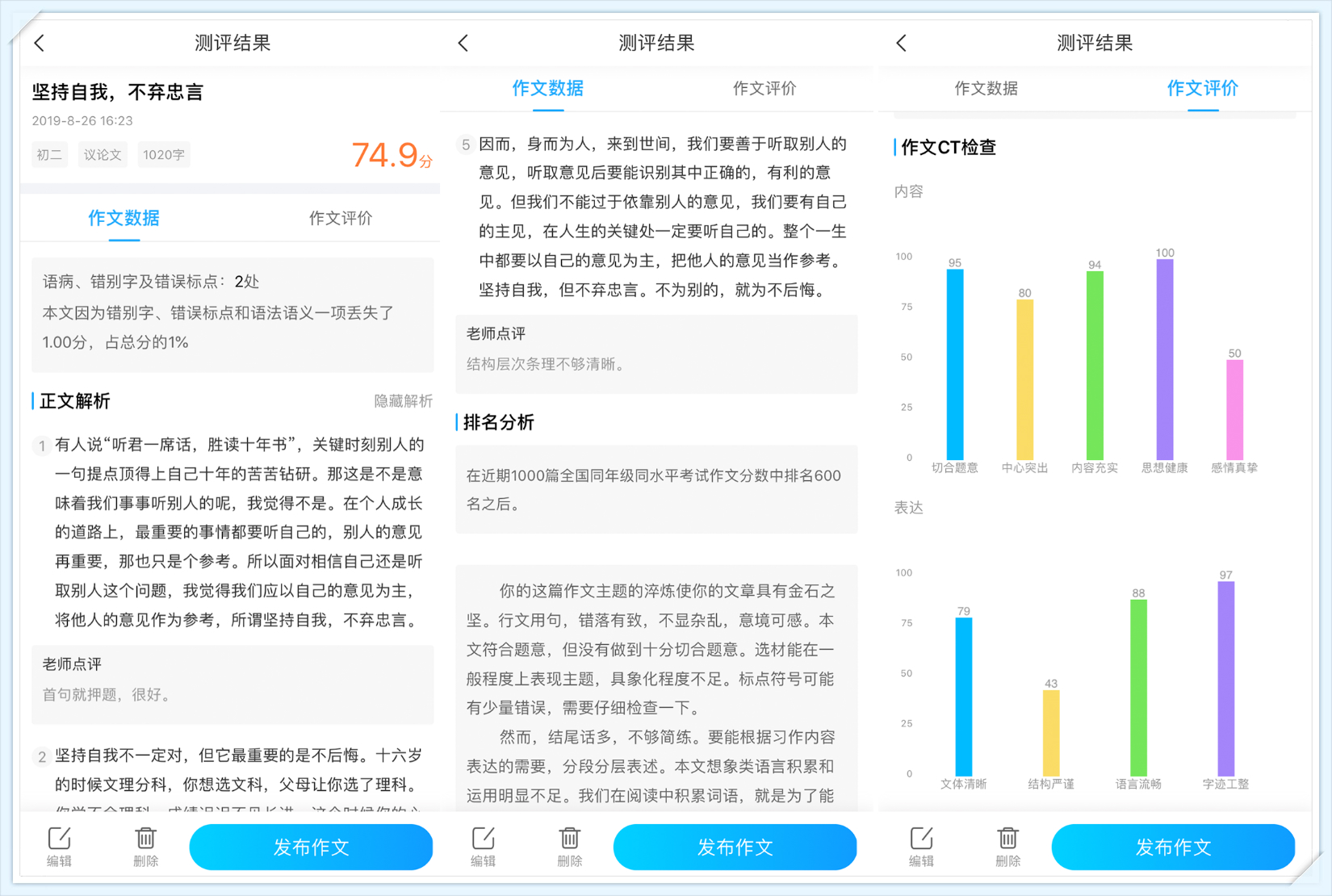
Task: Tap the 74.9分 score display
Action: (x=392, y=156)
